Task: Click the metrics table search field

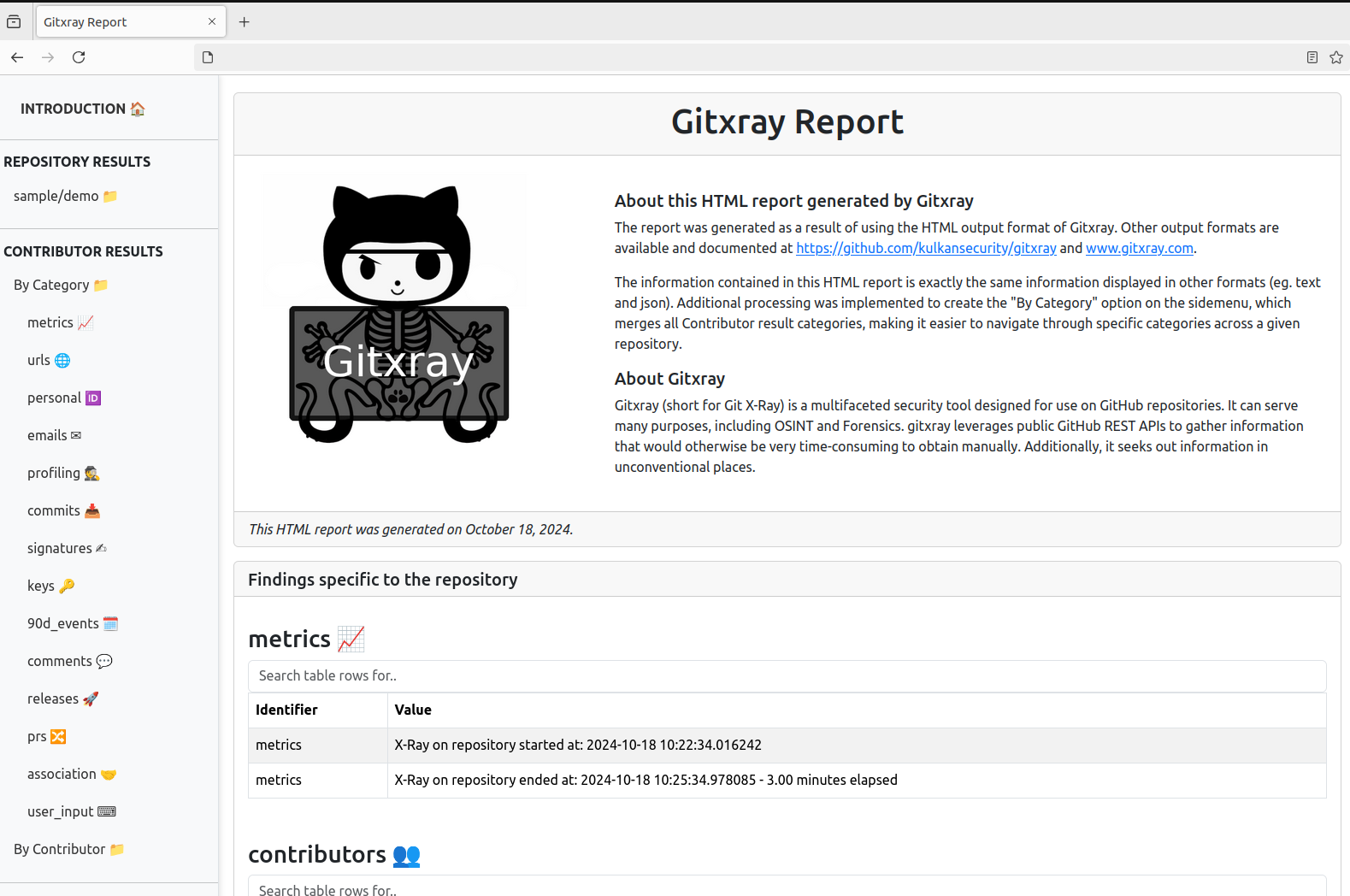Action: 787,675
